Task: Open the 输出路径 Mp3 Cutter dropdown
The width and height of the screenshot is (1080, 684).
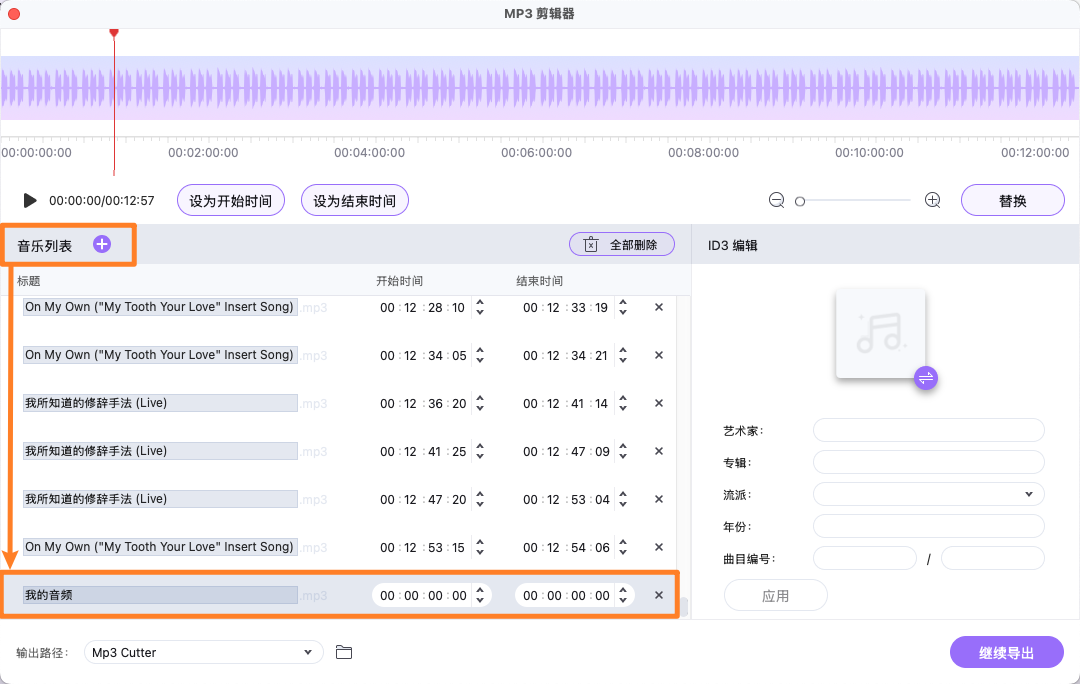Action: [203, 651]
